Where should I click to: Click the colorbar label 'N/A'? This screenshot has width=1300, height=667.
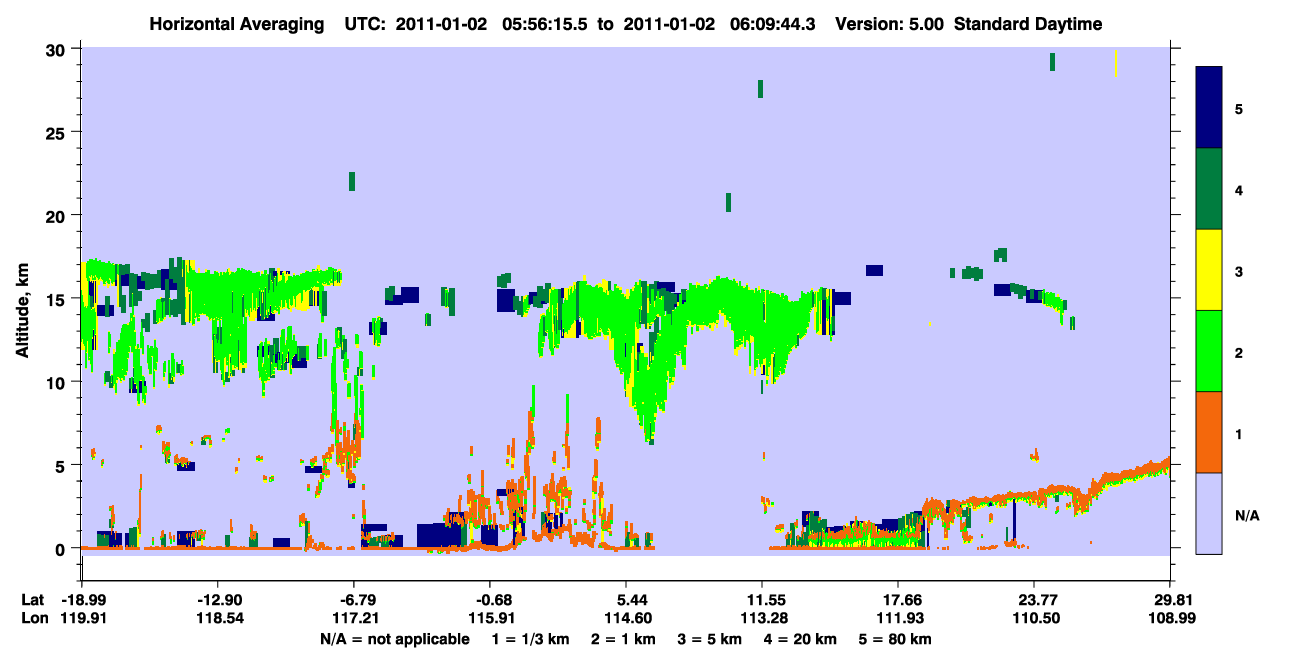pos(1246,515)
